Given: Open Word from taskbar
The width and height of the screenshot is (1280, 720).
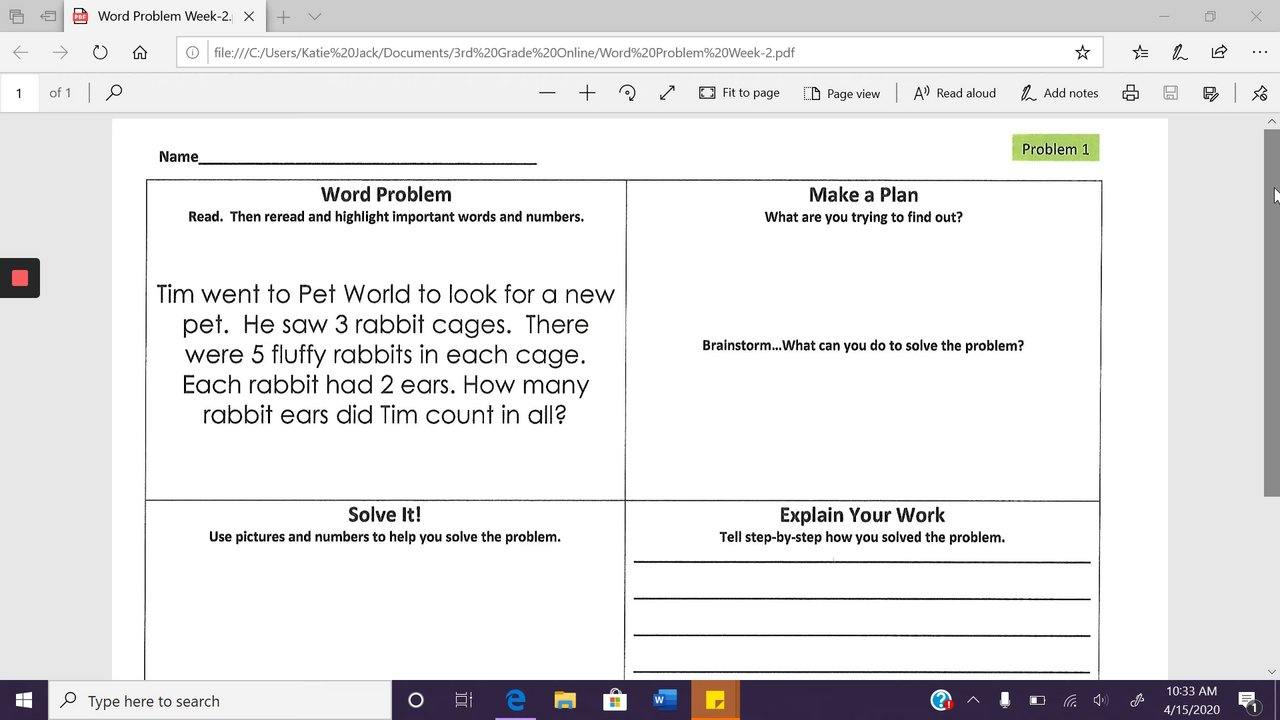Looking at the screenshot, I should [x=664, y=700].
